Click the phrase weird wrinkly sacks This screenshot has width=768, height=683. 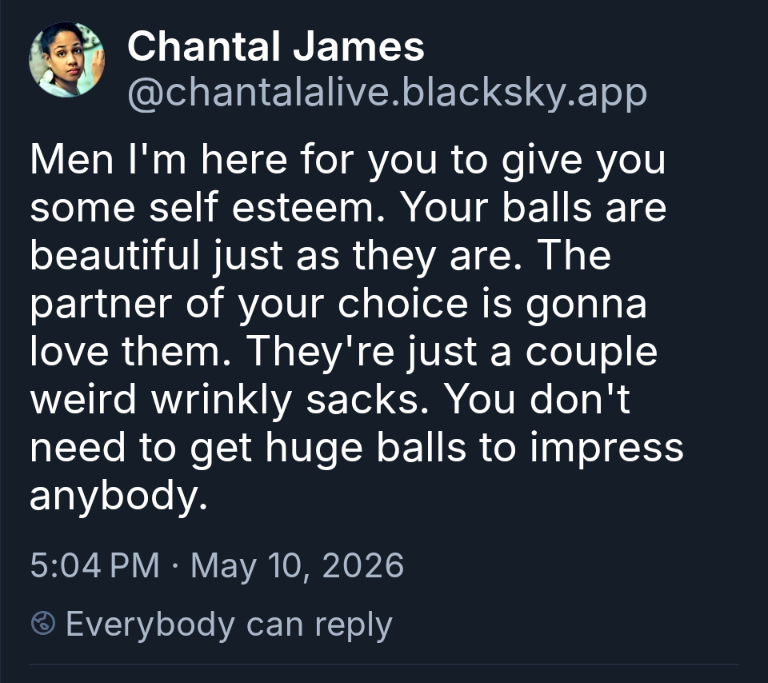pyautogui.click(x=232, y=400)
